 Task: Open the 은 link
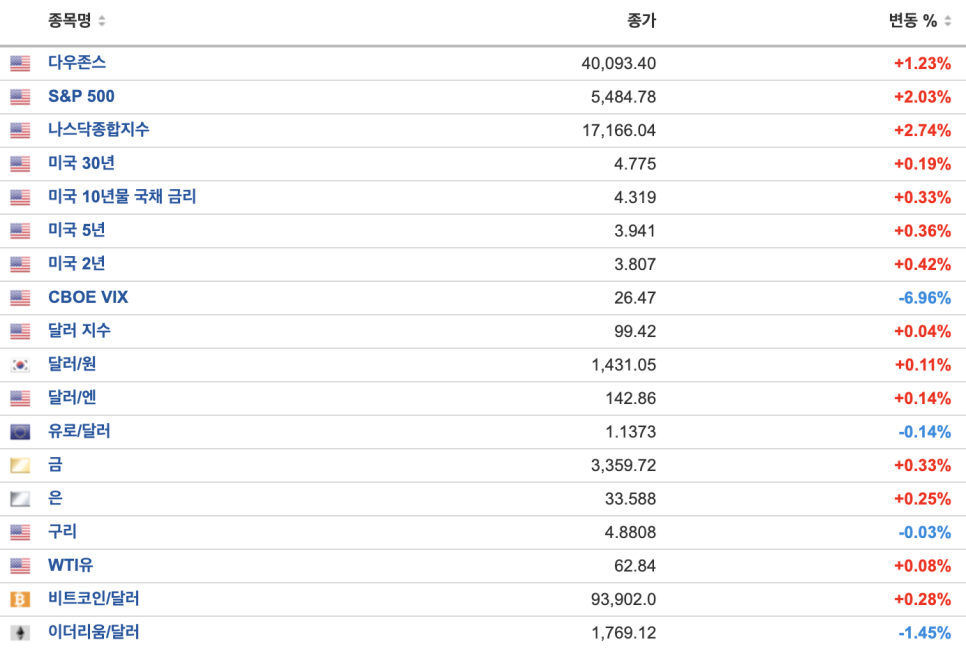pyautogui.click(x=55, y=498)
